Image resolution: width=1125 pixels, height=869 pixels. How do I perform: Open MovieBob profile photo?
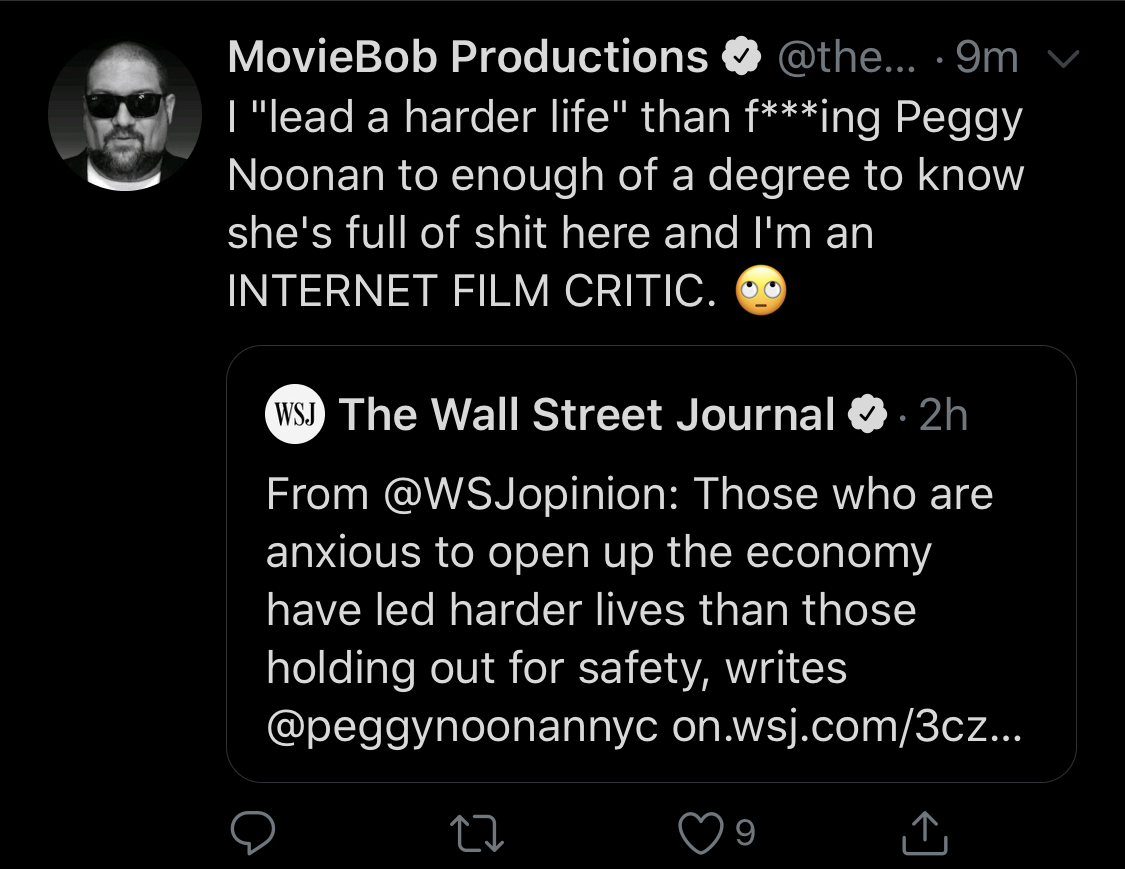pos(125,116)
